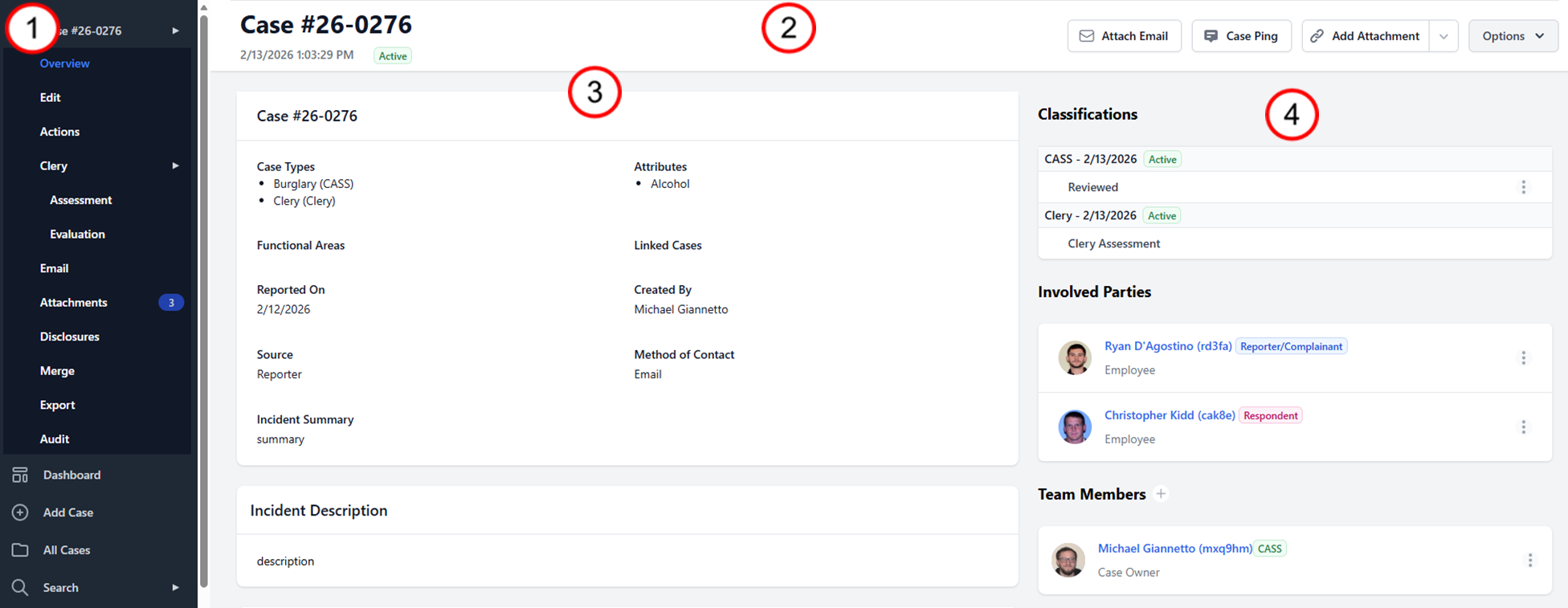This screenshot has height=608, width=1568.
Task: Open kebab menu for Ryan D'Agostino
Action: click(x=1524, y=357)
